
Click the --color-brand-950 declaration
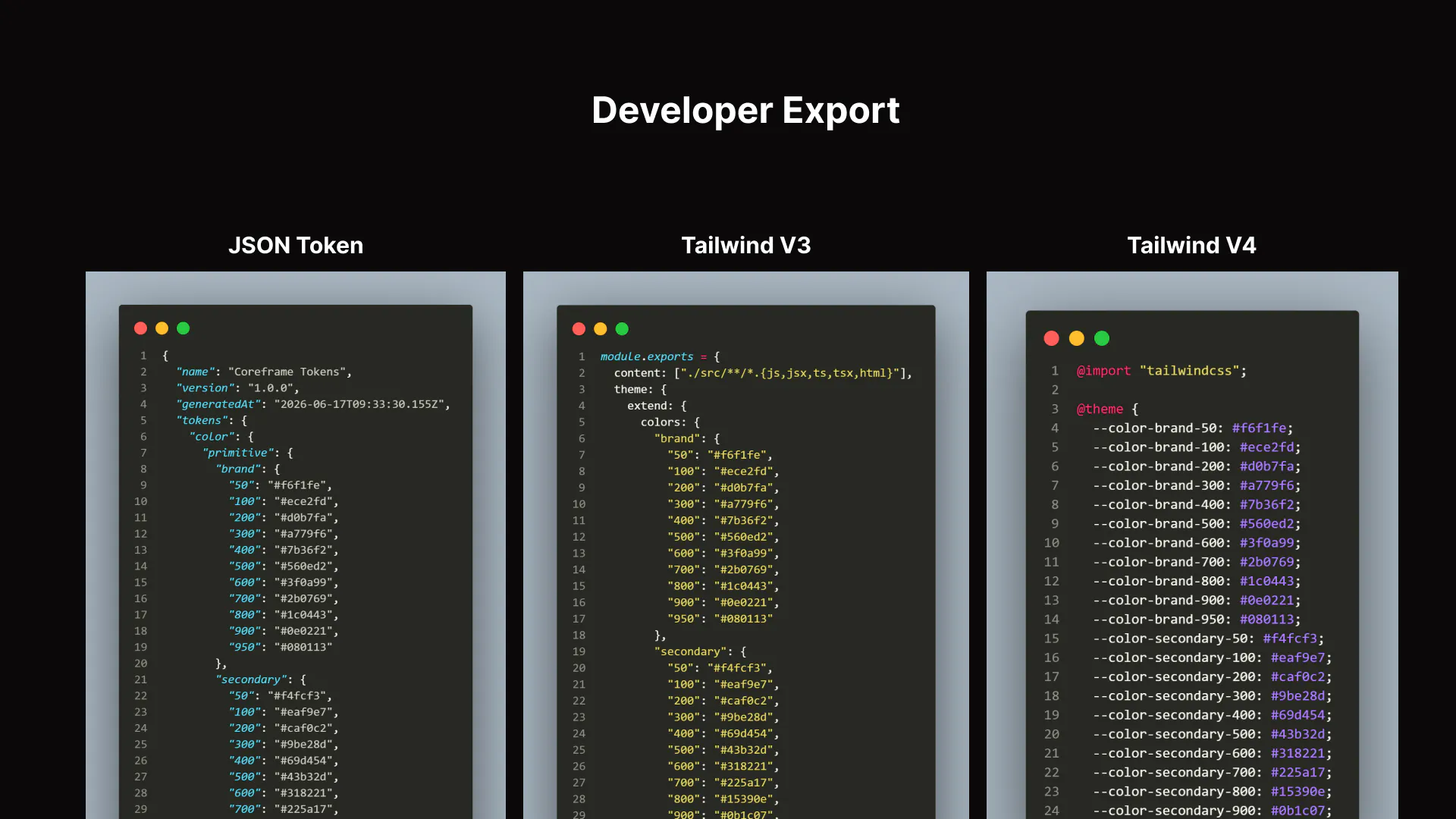click(x=1197, y=620)
